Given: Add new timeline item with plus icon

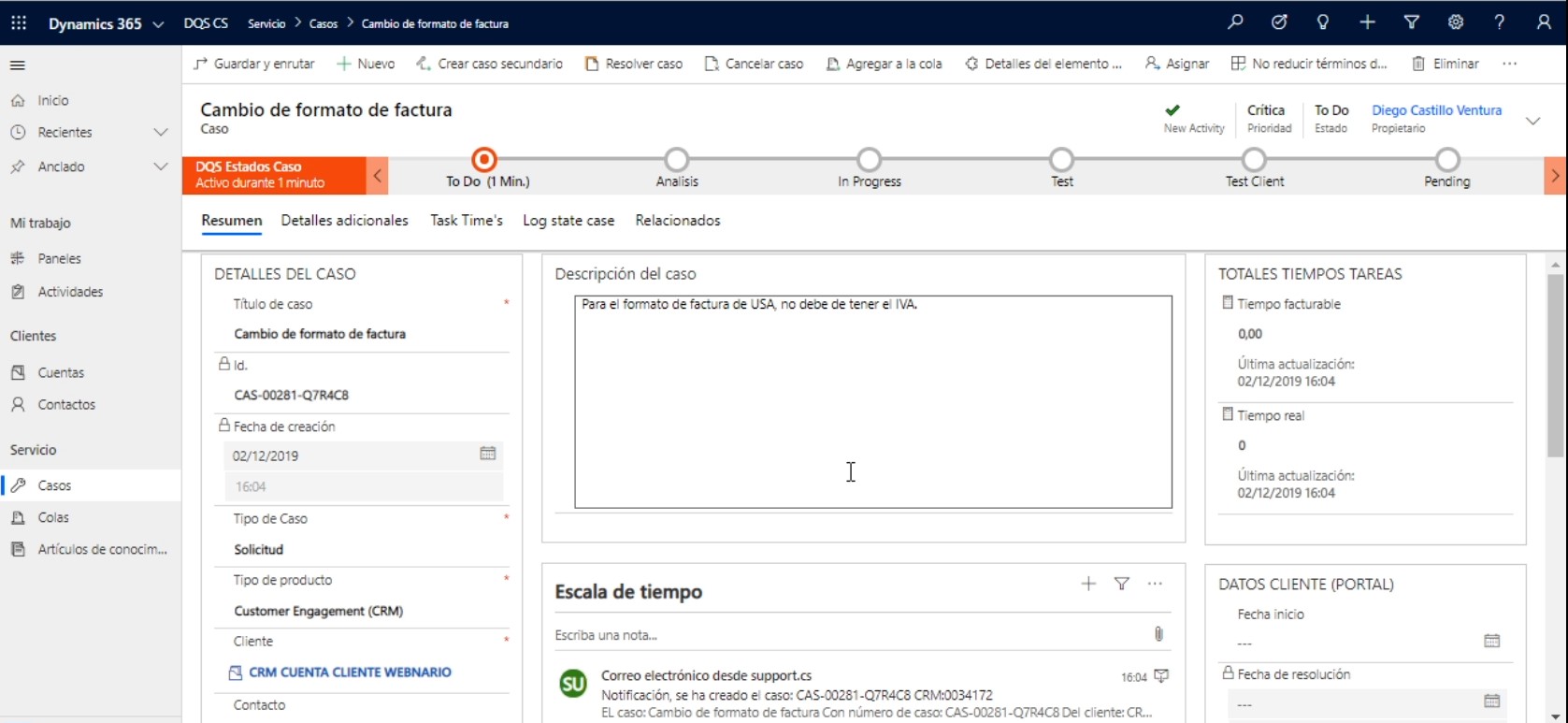Looking at the screenshot, I should click(1088, 584).
